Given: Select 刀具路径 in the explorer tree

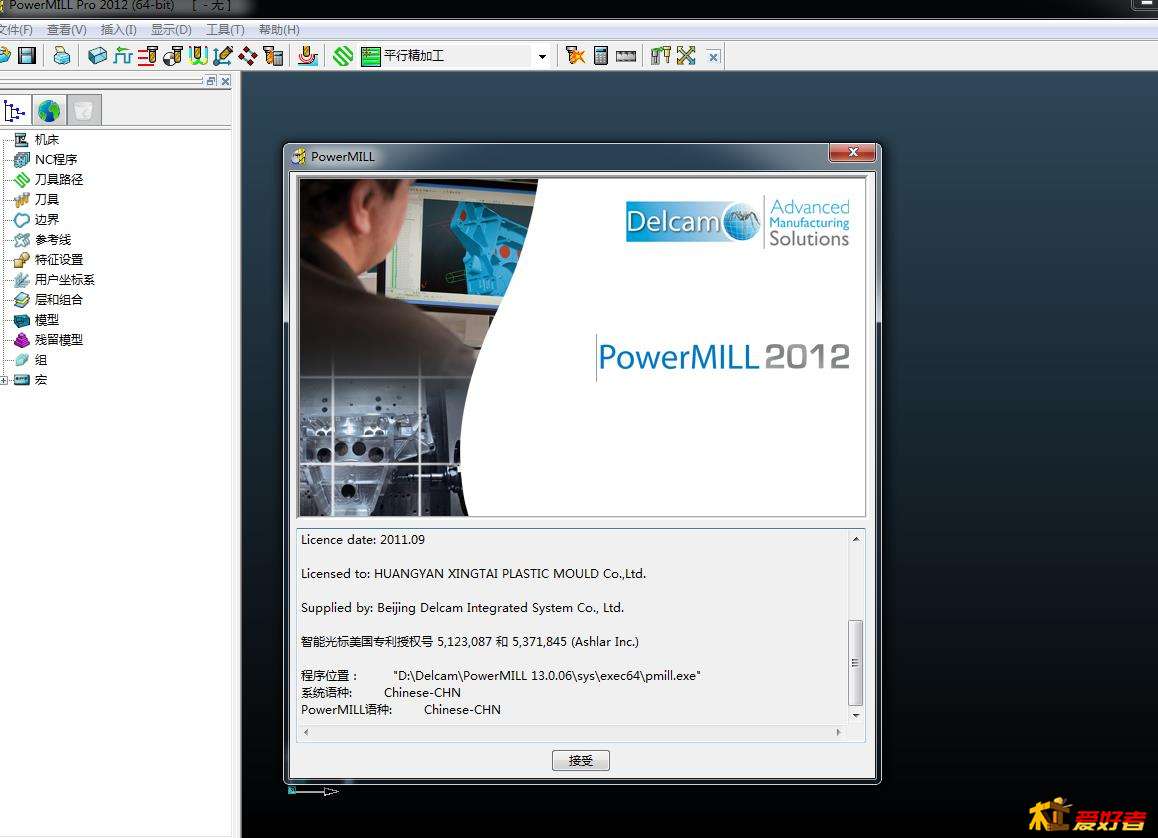Looking at the screenshot, I should pyautogui.click(x=58, y=179).
